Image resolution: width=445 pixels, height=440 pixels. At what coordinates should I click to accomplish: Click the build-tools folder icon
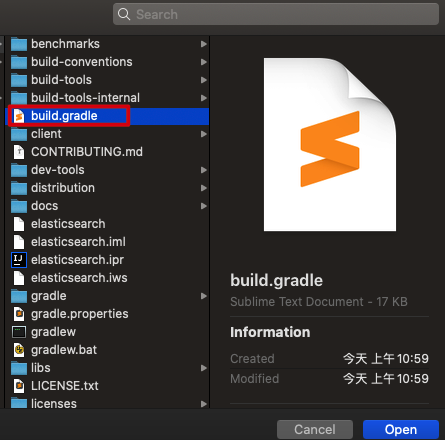(19, 80)
